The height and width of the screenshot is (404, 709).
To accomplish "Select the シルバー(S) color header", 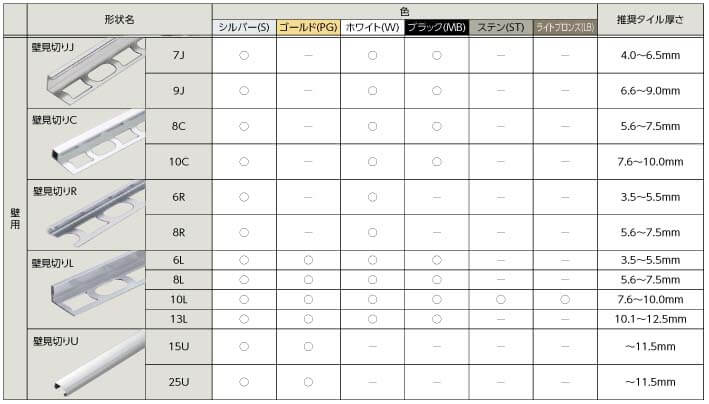I will [x=243, y=28].
